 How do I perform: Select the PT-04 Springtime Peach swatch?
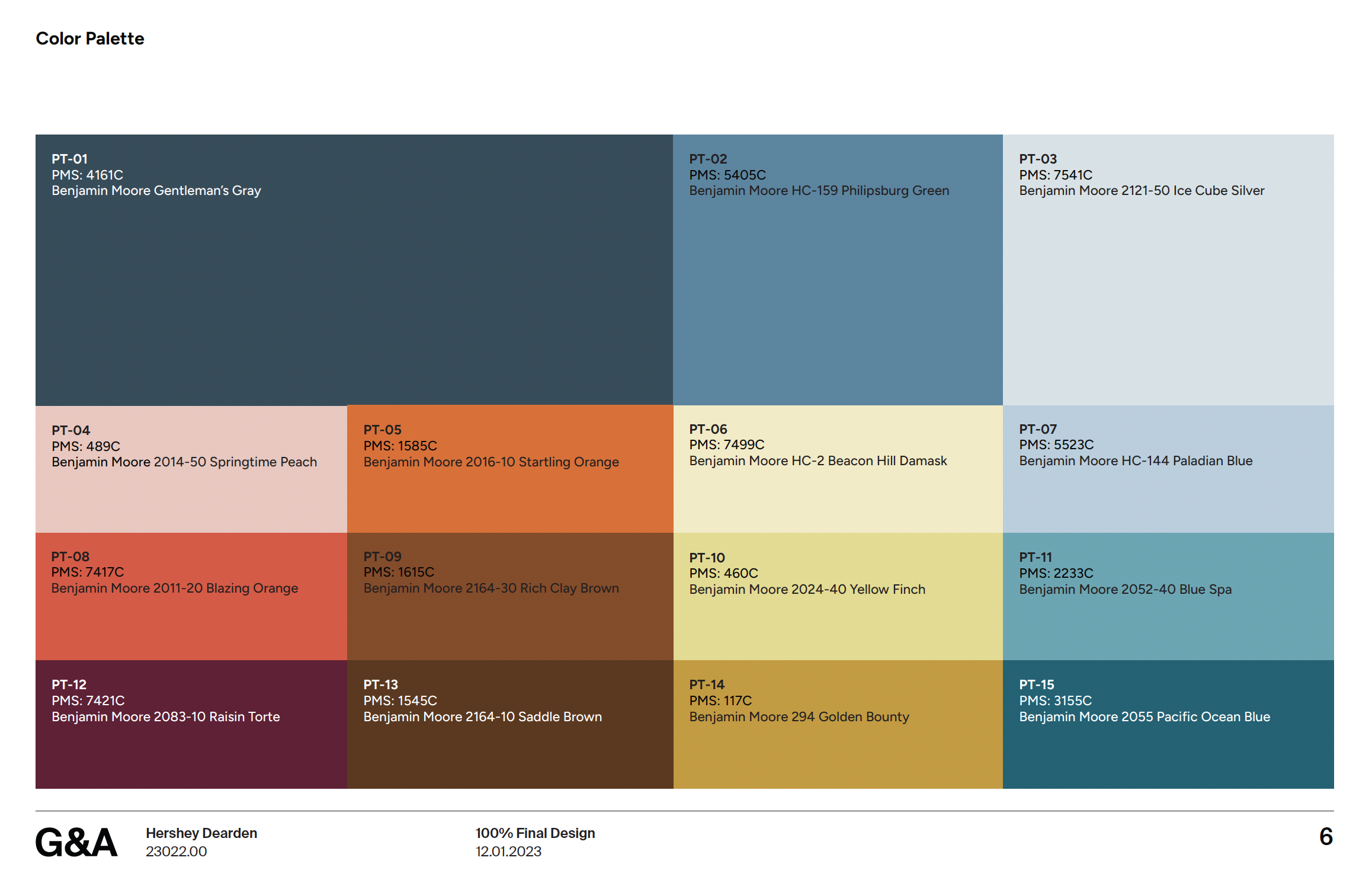coord(191,469)
